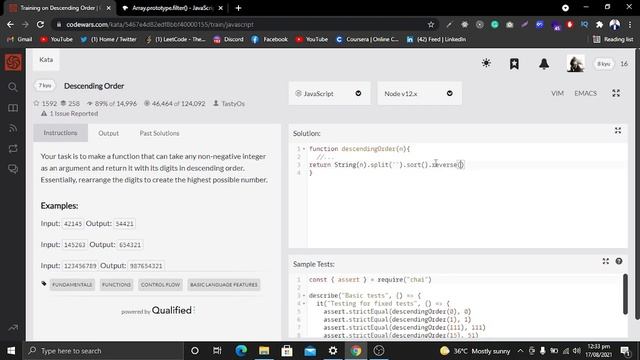Click the taskbar search box
Screen dimensions: 640x360
coord(103,351)
